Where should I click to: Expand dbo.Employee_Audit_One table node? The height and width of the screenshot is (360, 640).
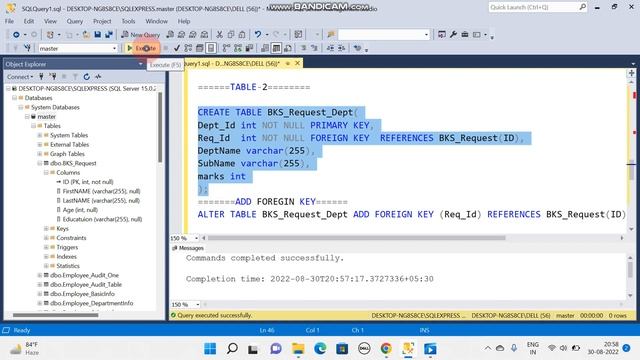tap(40, 275)
